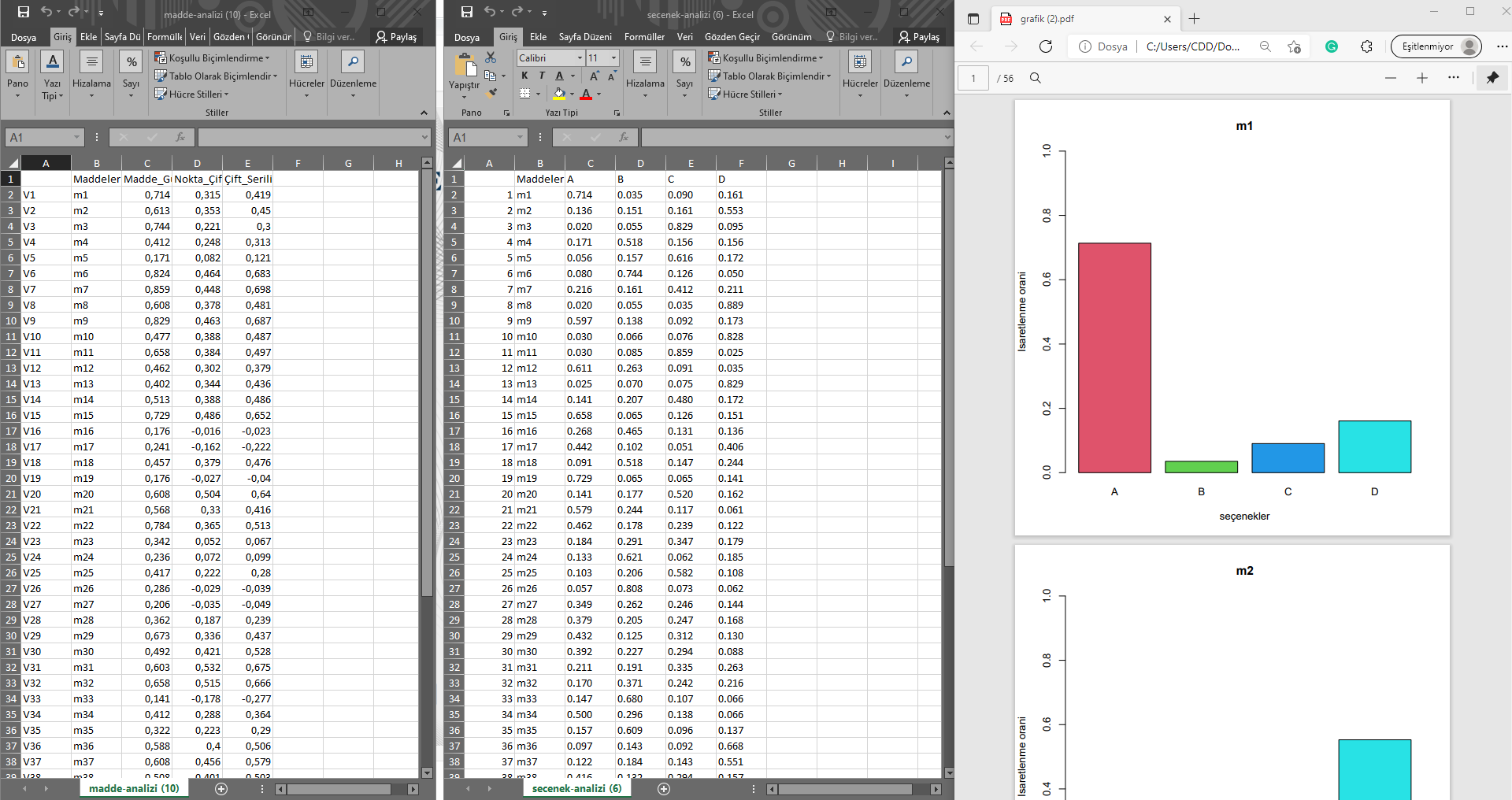The image size is (1512, 800).
Task: Search inside PDF with magnifier icon
Action: point(1036,78)
